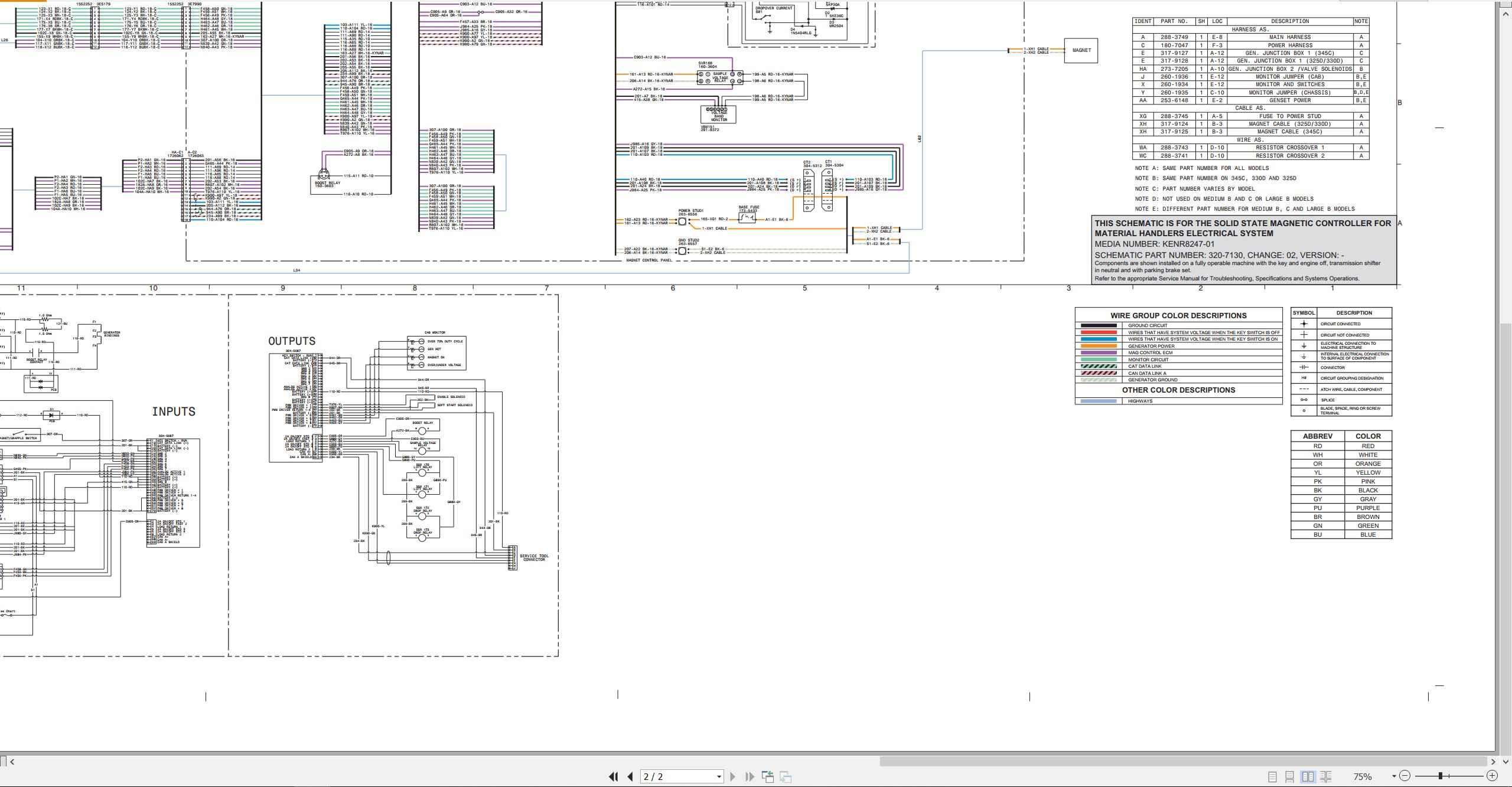This screenshot has width=1512, height=787.
Task: Open the page number dropdown
Action: [x=719, y=777]
